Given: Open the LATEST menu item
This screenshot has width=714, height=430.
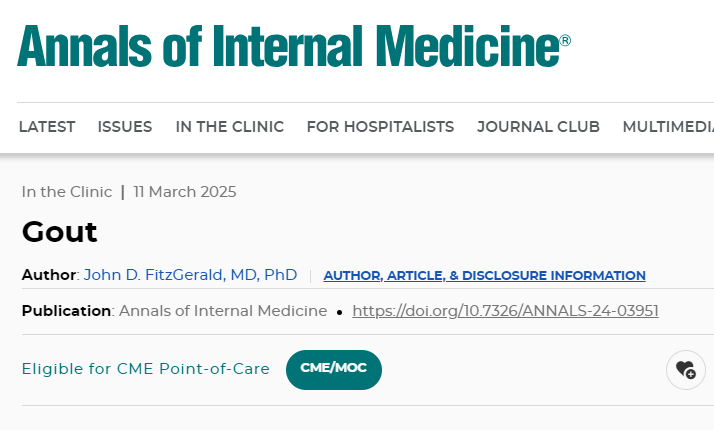Looking at the screenshot, I should 47,127.
